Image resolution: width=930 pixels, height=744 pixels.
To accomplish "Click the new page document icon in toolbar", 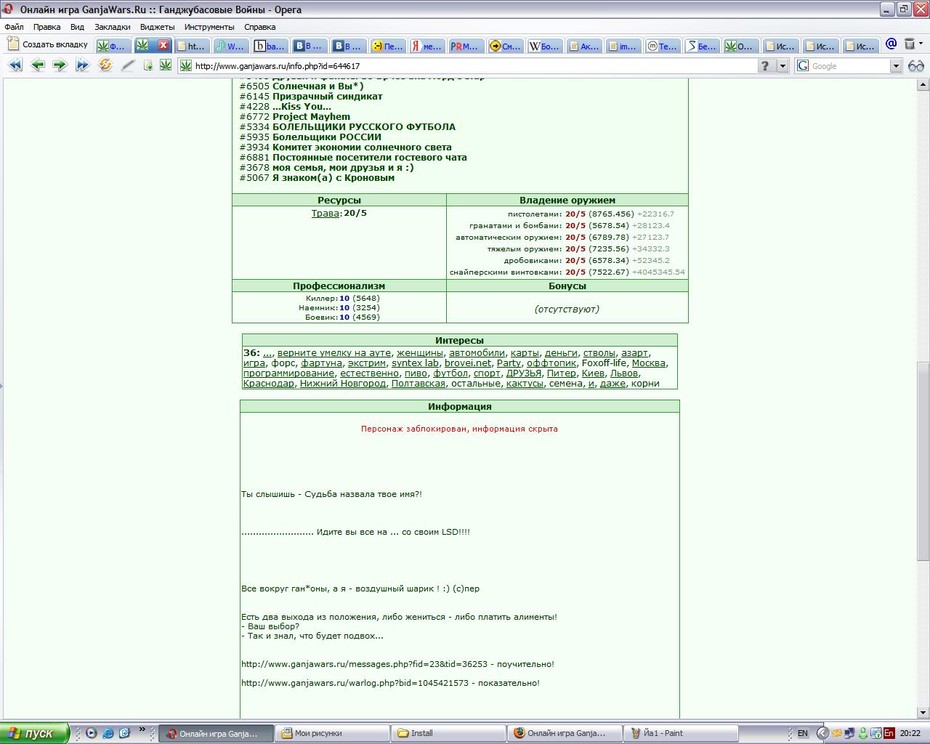I will pyautogui.click(x=148, y=66).
